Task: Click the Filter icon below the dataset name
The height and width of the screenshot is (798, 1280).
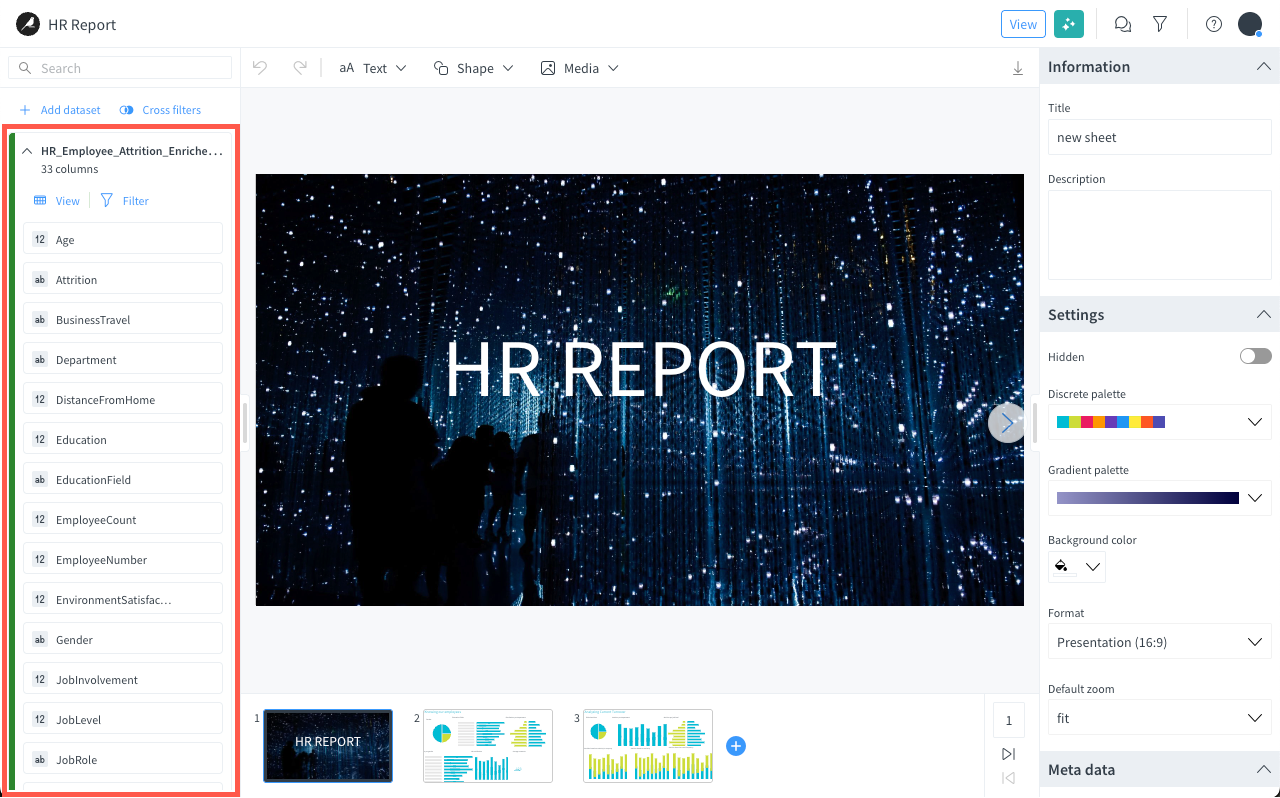Action: (x=106, y=200)
